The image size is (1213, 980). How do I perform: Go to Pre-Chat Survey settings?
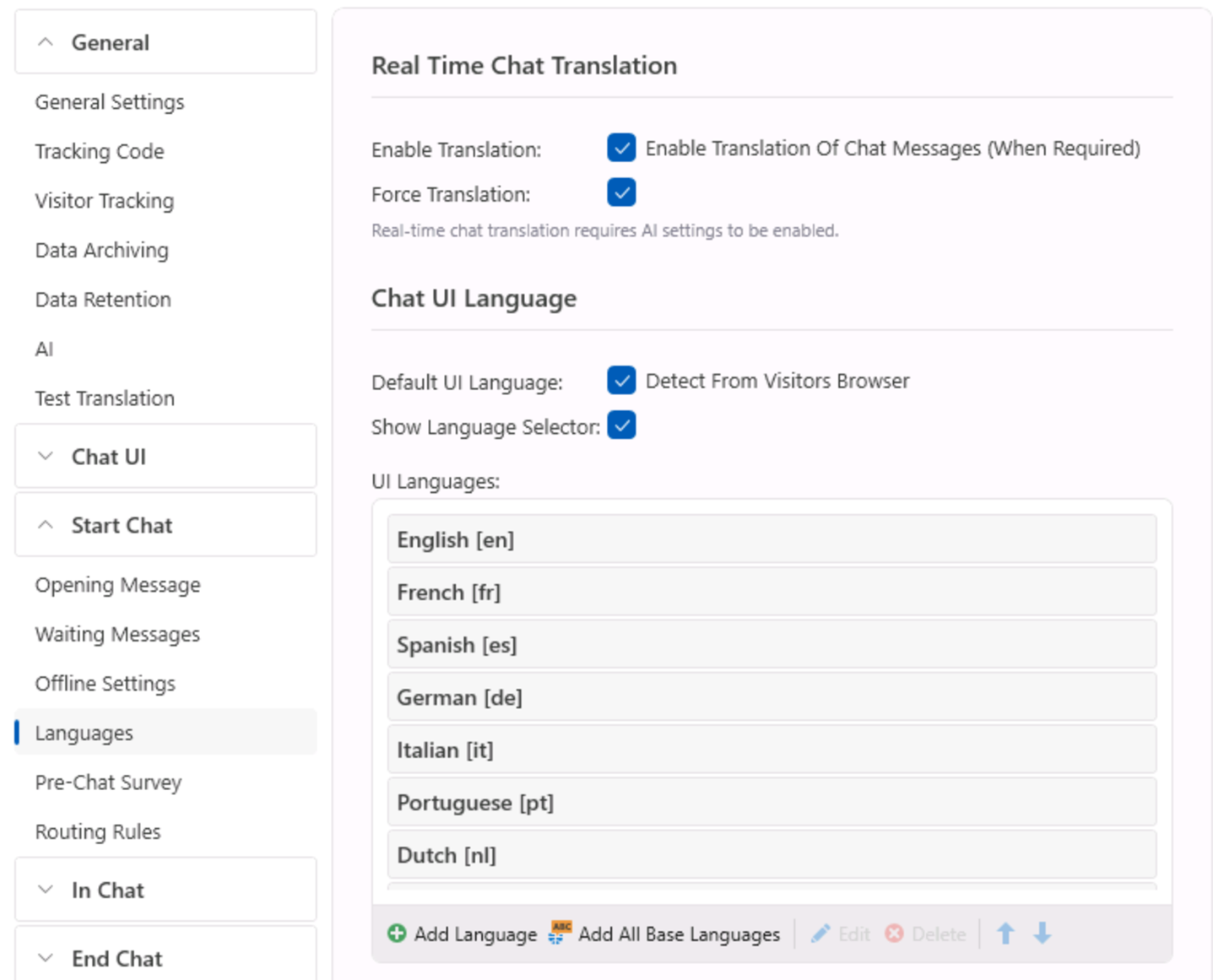coord(108,782)
